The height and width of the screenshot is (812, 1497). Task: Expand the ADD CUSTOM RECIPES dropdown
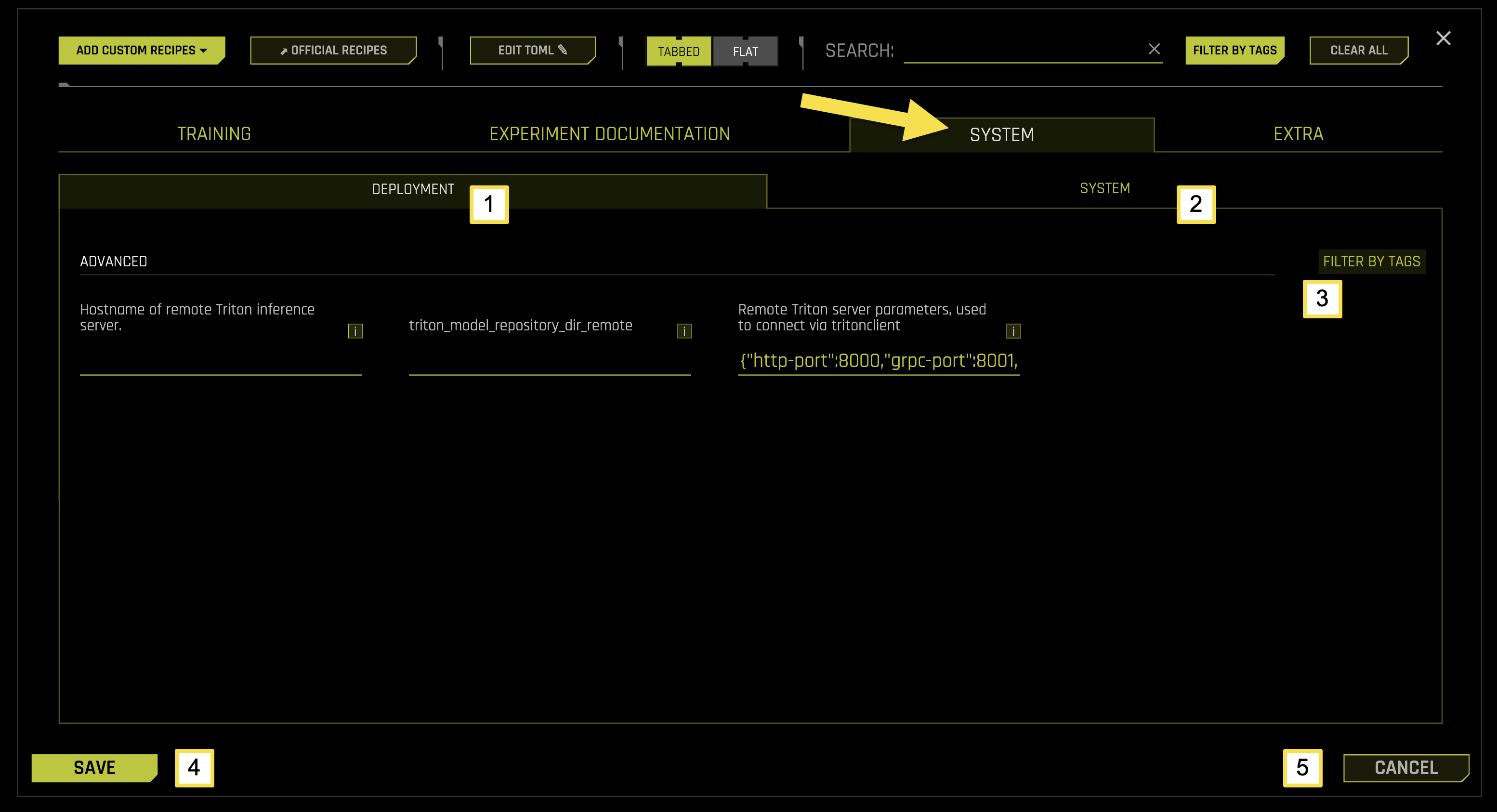(141, 50)
